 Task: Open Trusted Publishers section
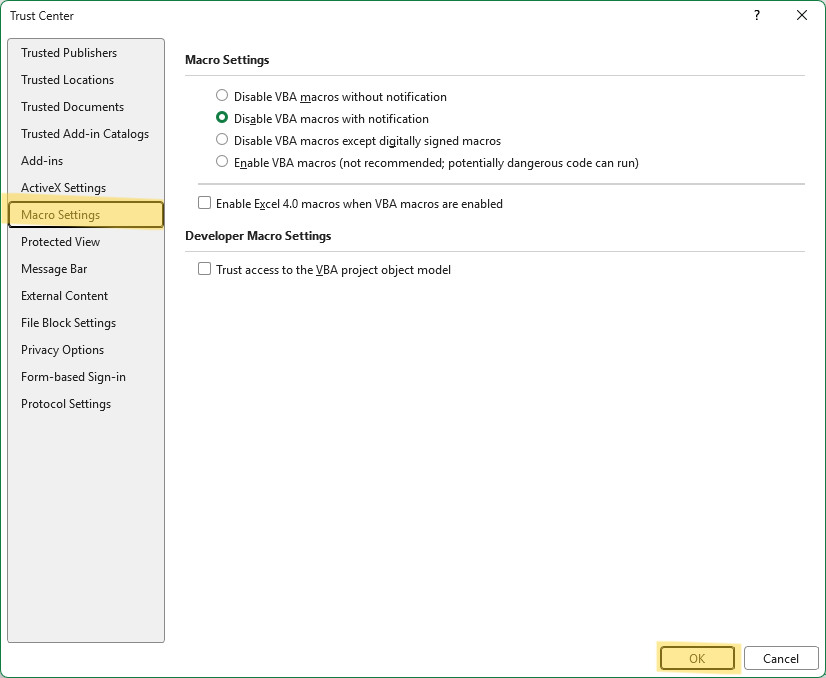pos(69,53)
